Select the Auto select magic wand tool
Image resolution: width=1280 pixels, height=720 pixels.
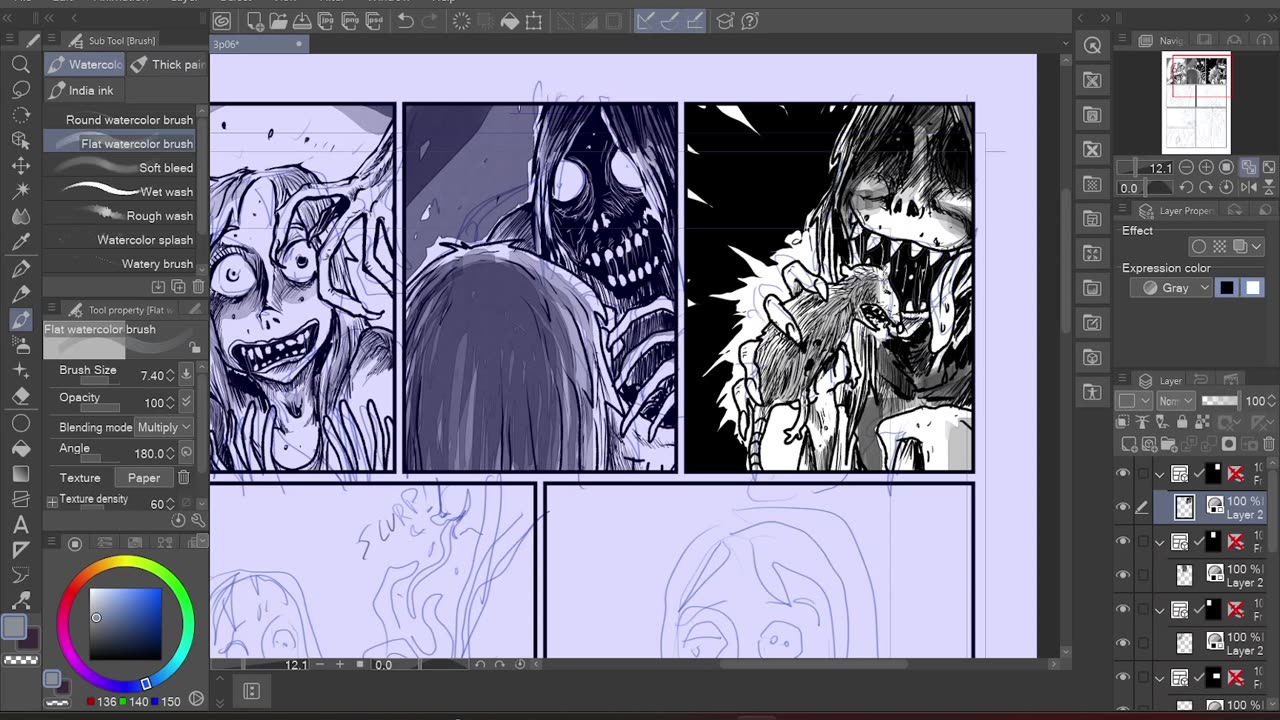(x=20, y=191)
